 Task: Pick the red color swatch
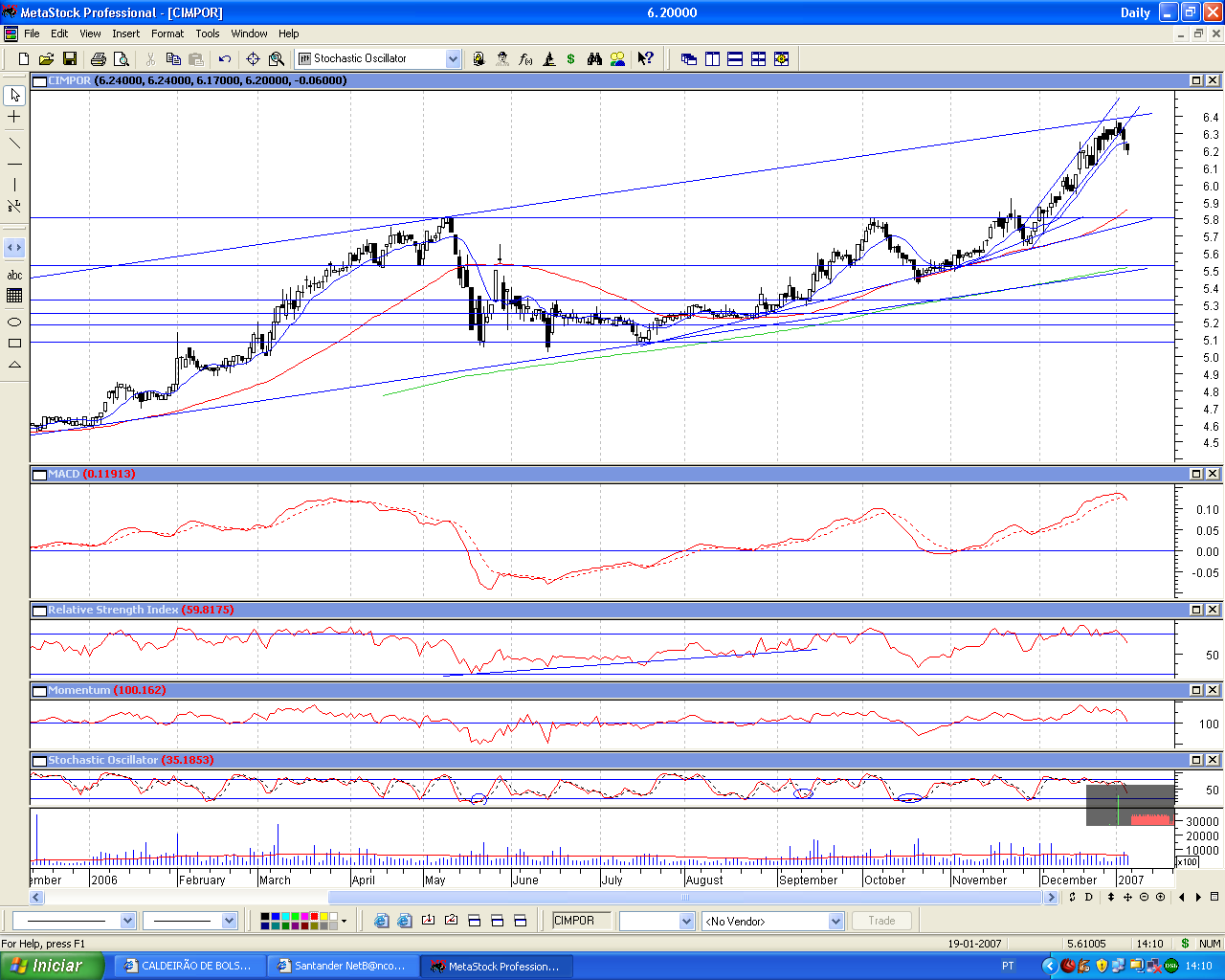click(x=314, y=917)
